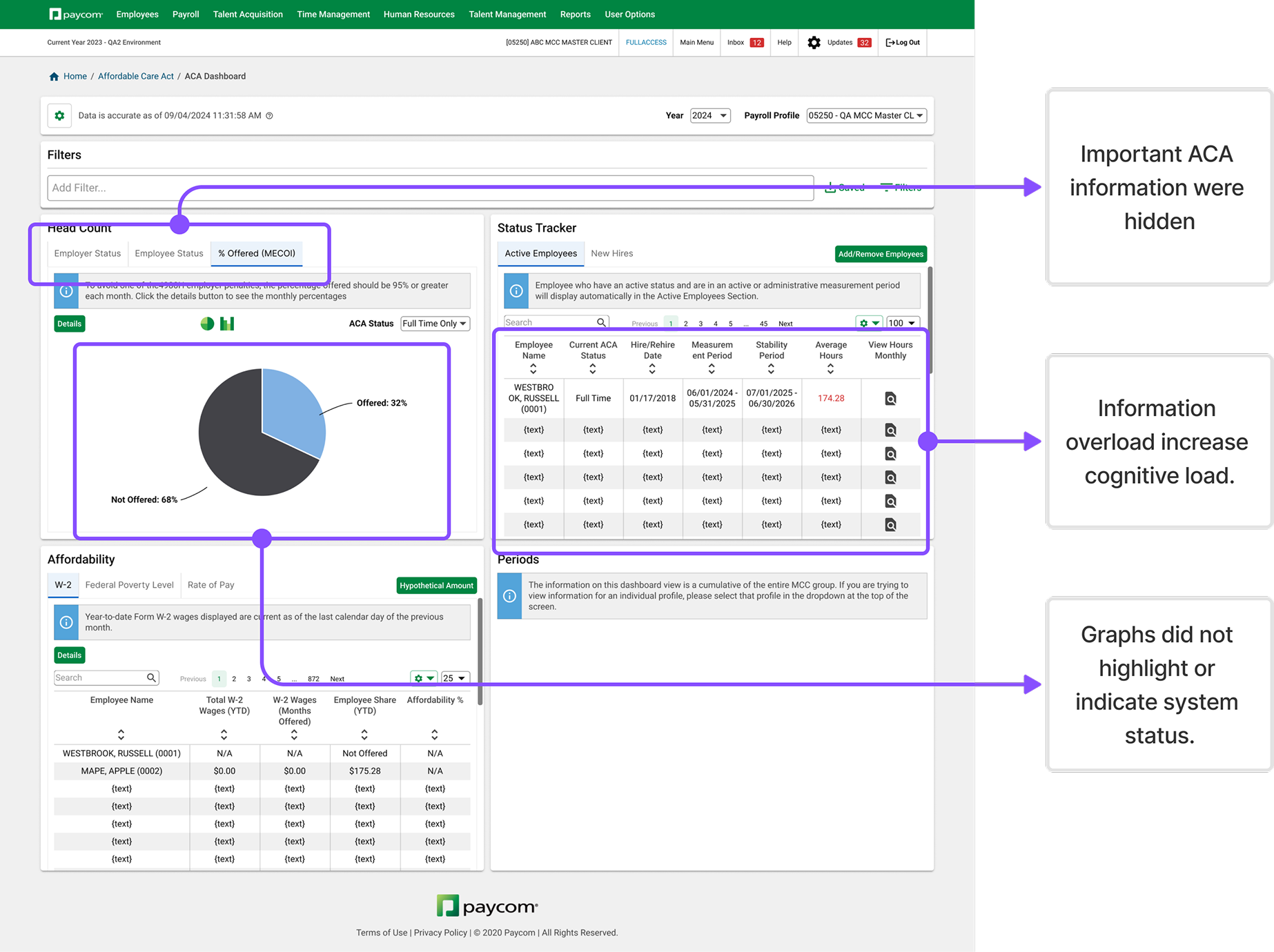View monthly hours for Westbrook, Russell
1274x952 pixels.
(890, 399)
